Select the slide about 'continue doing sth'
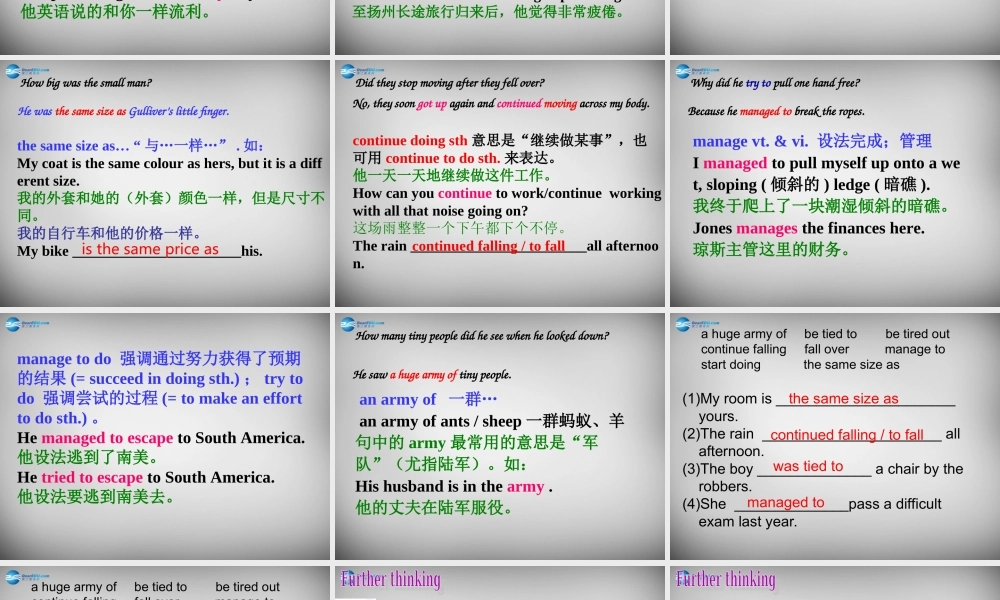1000x600 pixels. tap(500, 180)
